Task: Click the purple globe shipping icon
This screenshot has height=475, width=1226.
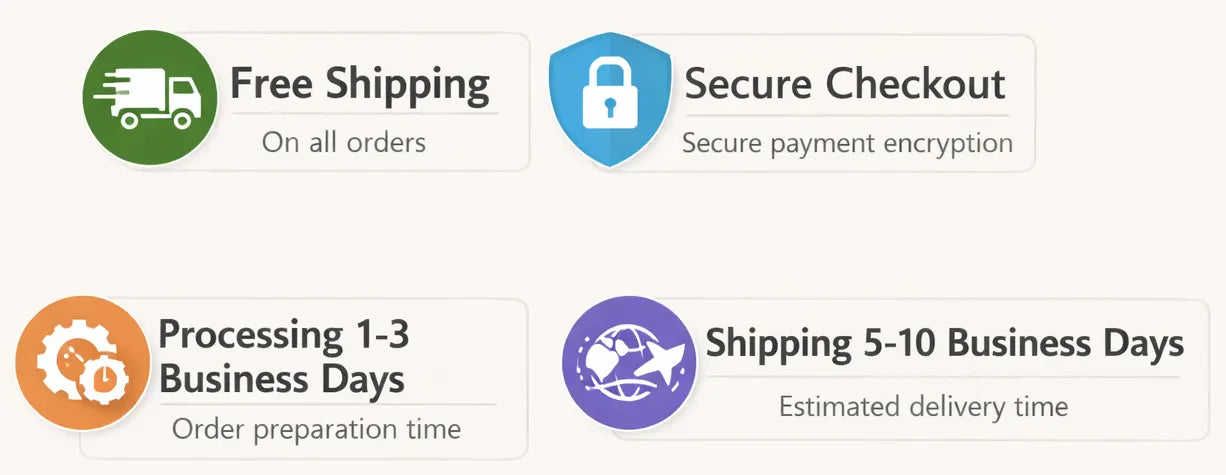Action: (629, 364)
